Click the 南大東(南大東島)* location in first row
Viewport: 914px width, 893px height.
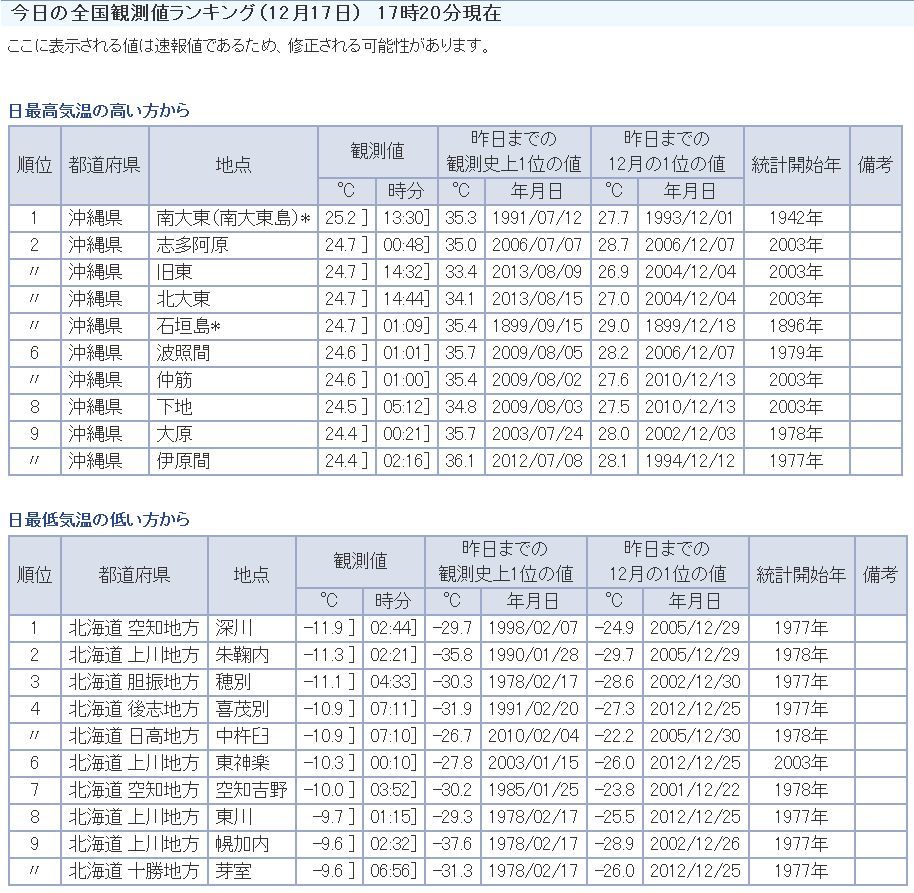233,218
